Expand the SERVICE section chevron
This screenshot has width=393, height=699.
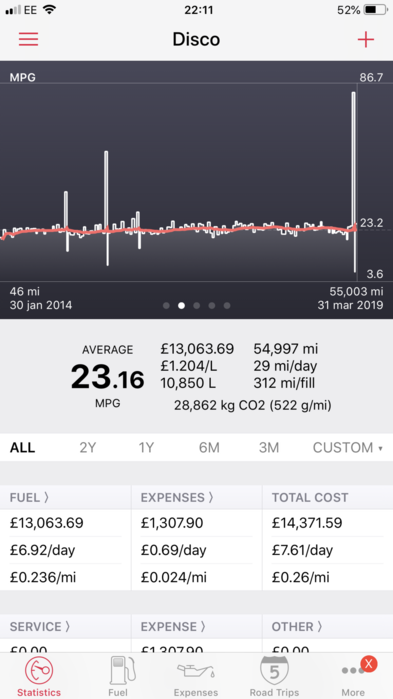[40, 626]
